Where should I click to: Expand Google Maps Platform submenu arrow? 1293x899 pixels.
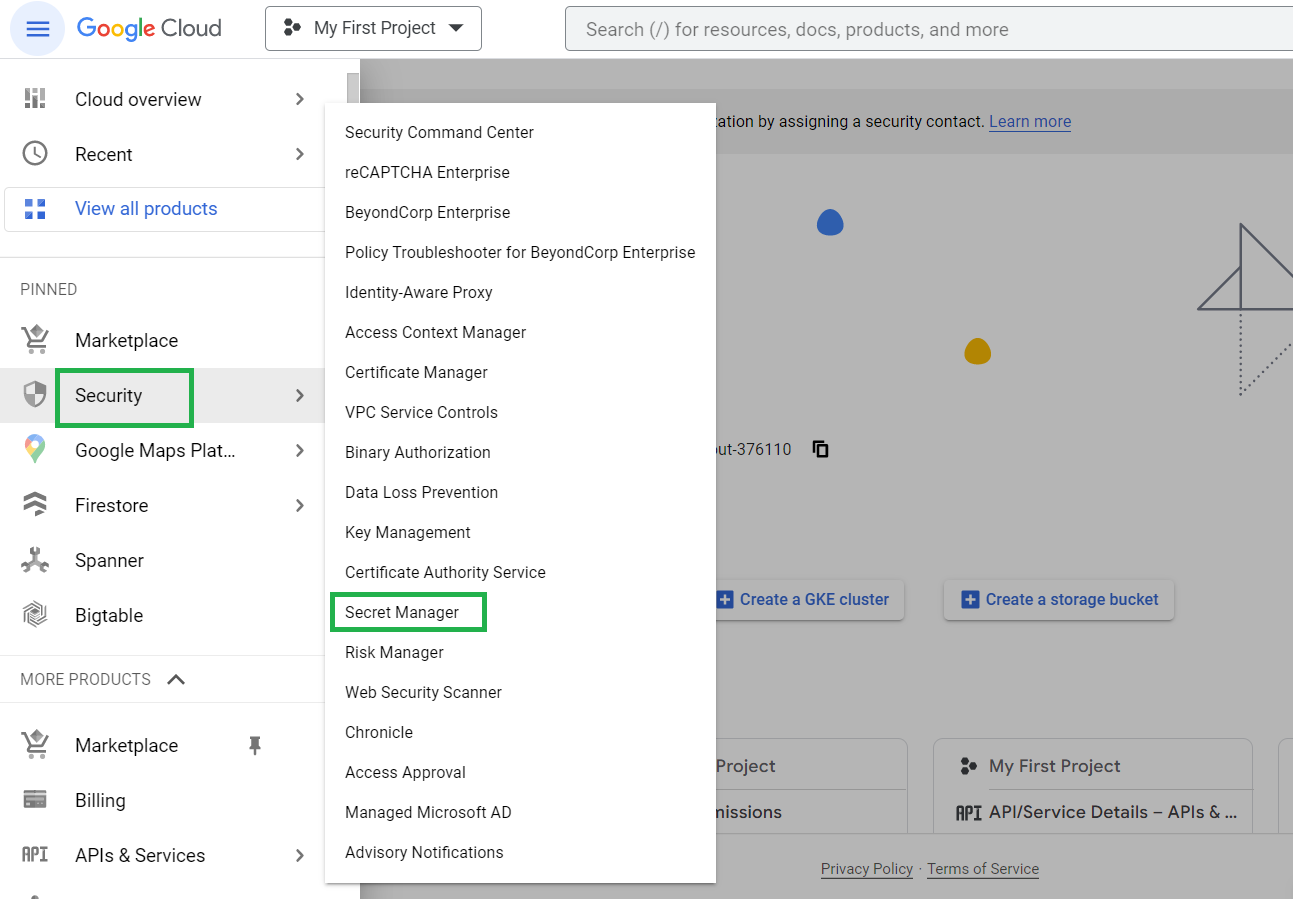pos(300,451)
